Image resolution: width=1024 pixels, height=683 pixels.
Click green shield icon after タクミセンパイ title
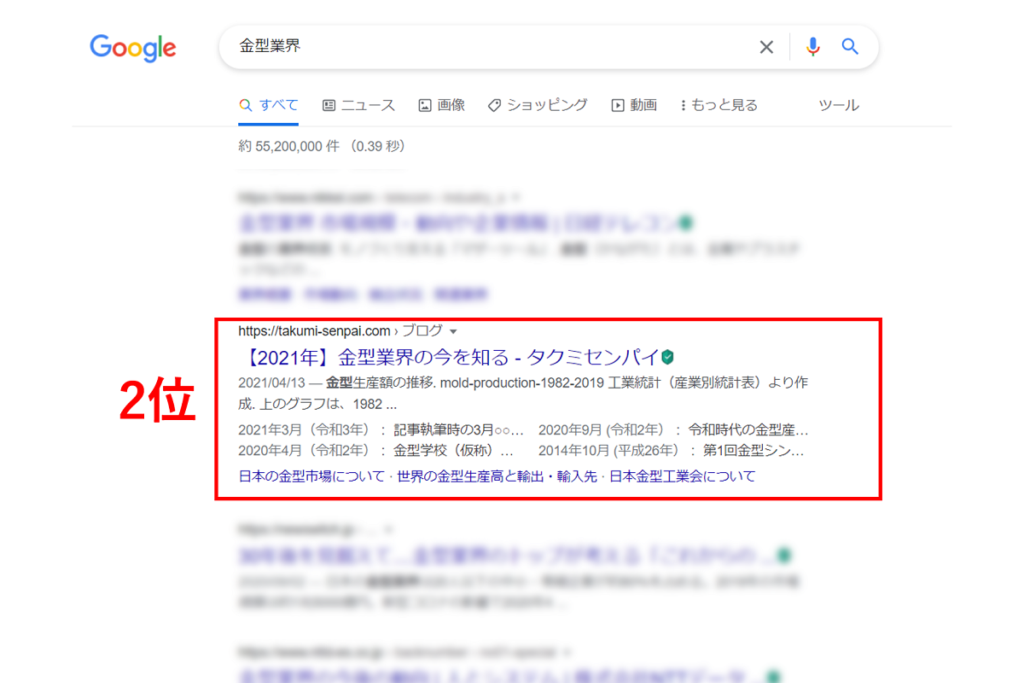point(667,357)
